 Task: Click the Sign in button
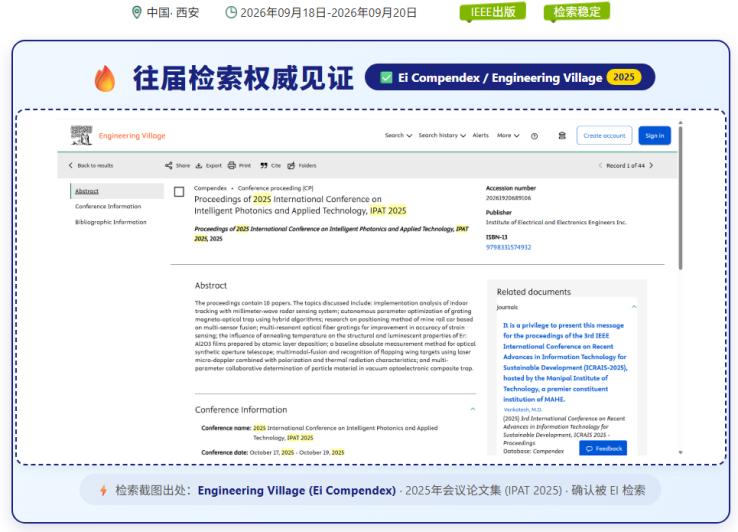(x=655, y=136)
